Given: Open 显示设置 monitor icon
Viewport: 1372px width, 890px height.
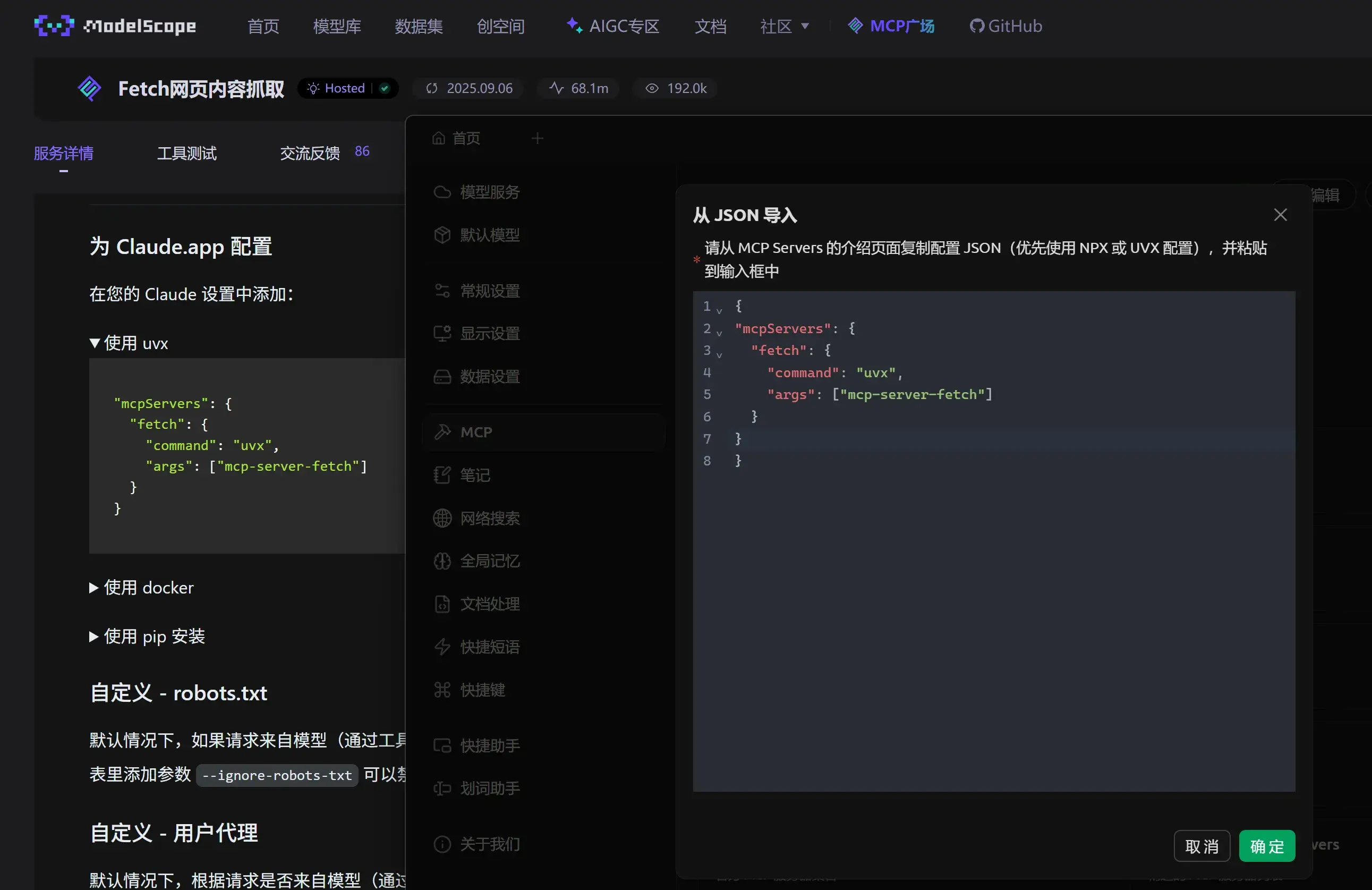Looking at the screenshot, I should coord(442,333).
